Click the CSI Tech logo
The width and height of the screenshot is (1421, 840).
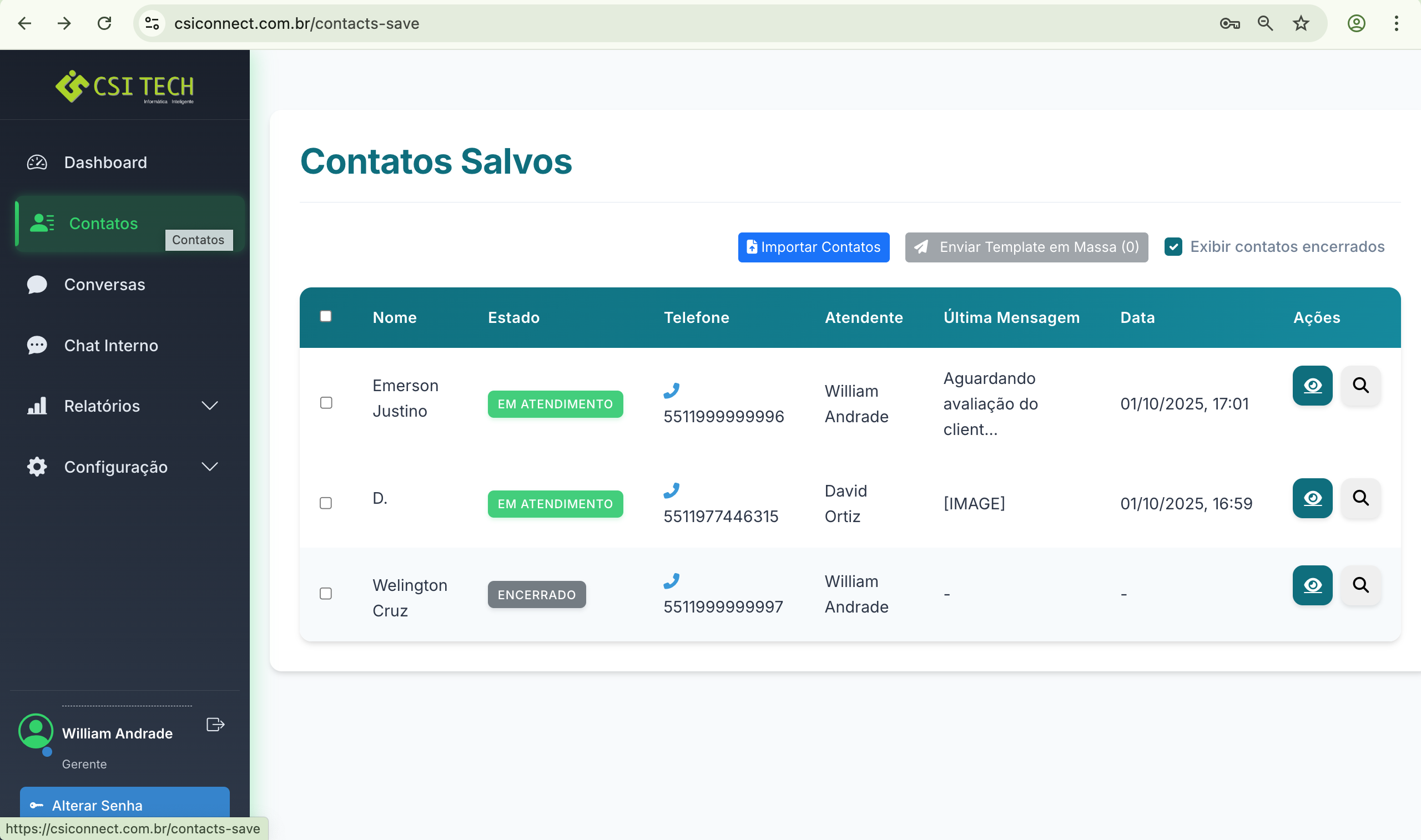click(124, 87)
